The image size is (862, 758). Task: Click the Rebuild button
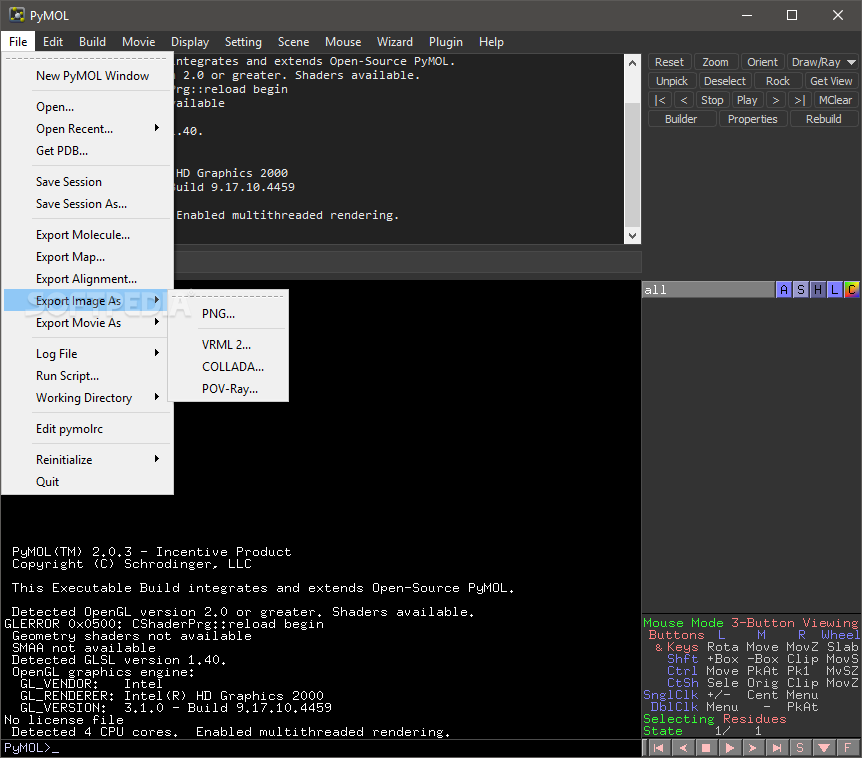tap(824, 119)
